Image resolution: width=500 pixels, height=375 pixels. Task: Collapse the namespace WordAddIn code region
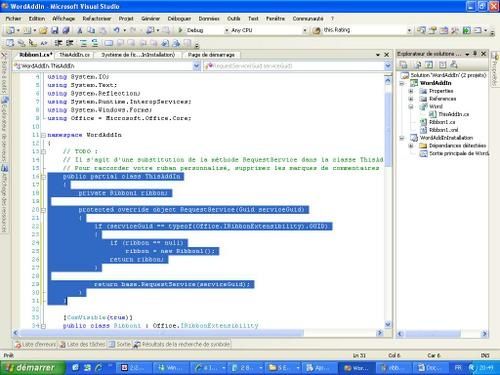point(43,135)
